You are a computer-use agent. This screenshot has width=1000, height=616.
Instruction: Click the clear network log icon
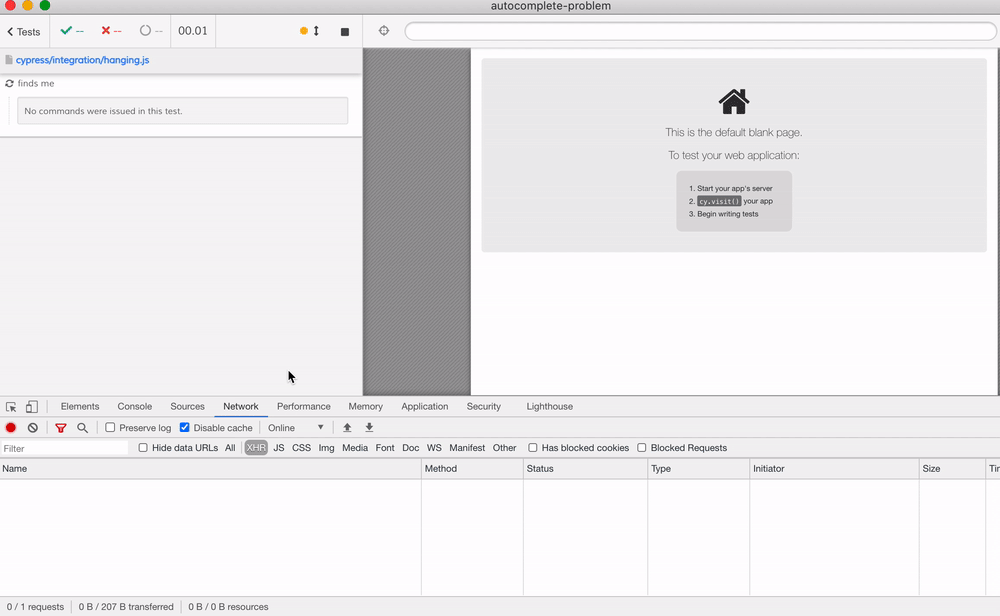click(32, 427)
